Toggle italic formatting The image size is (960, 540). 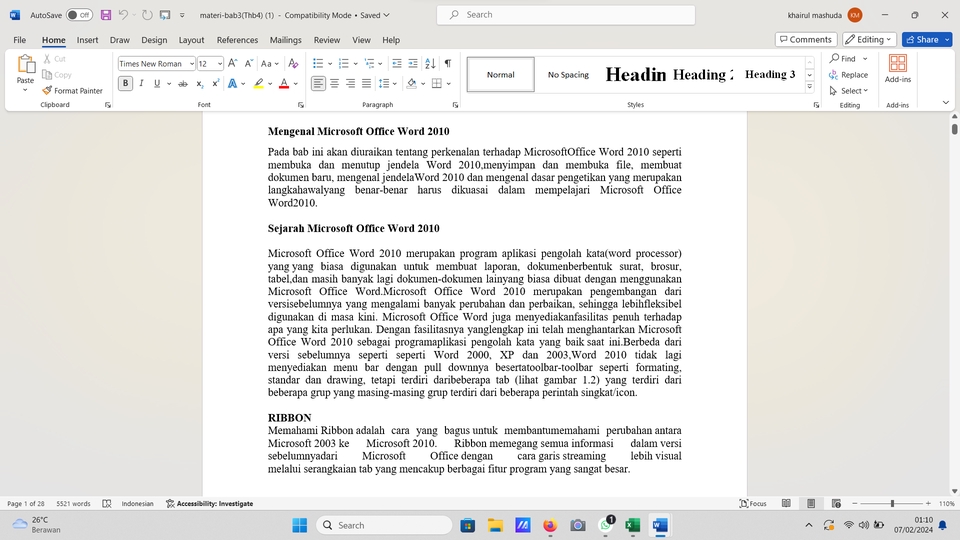click(141, 83)
